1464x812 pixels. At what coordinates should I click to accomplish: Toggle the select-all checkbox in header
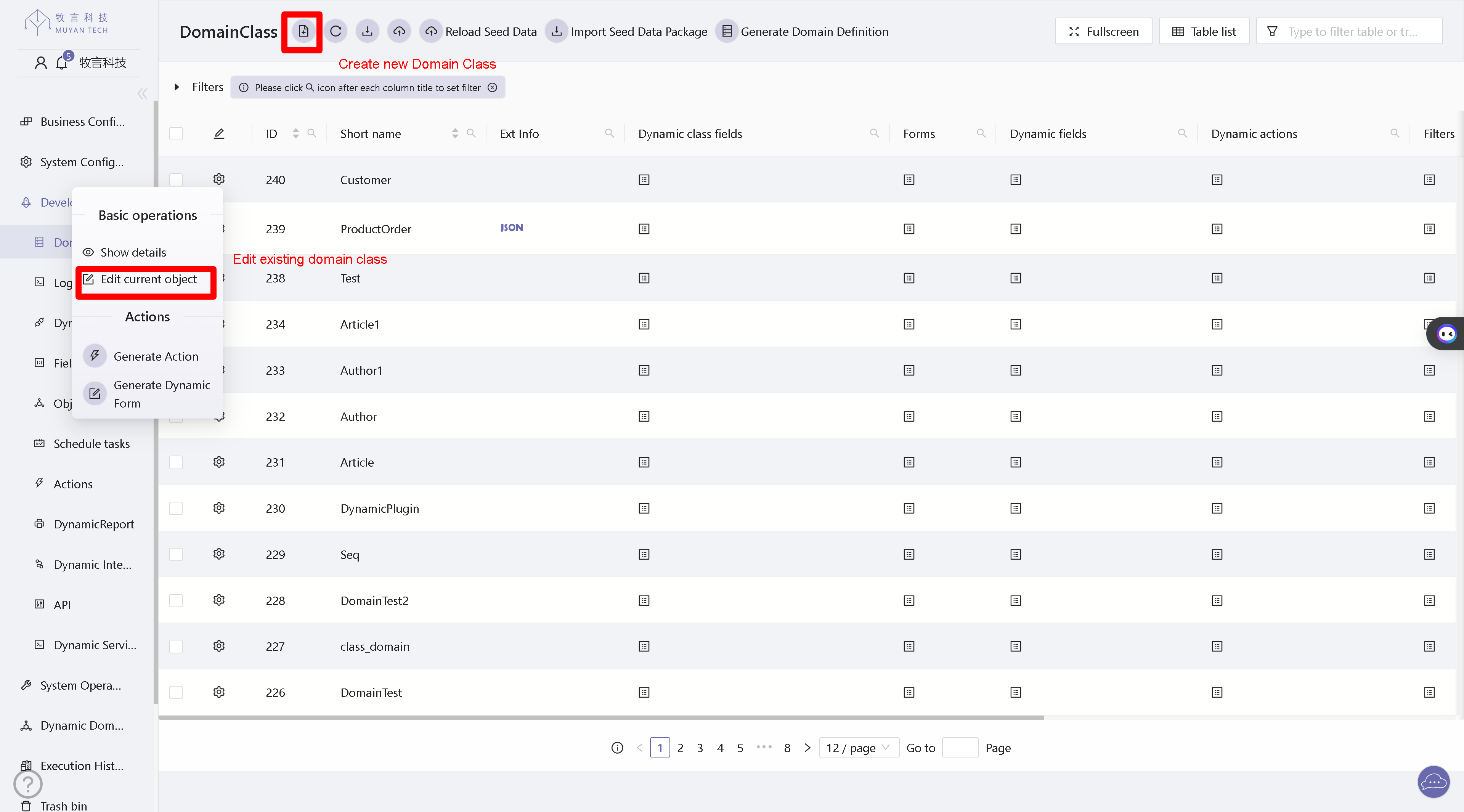click(176, 133)
